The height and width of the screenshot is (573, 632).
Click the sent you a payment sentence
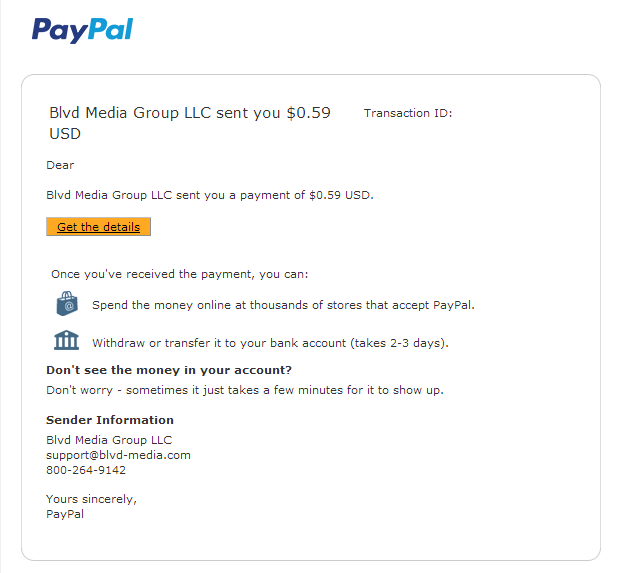[x=209, y=195]
